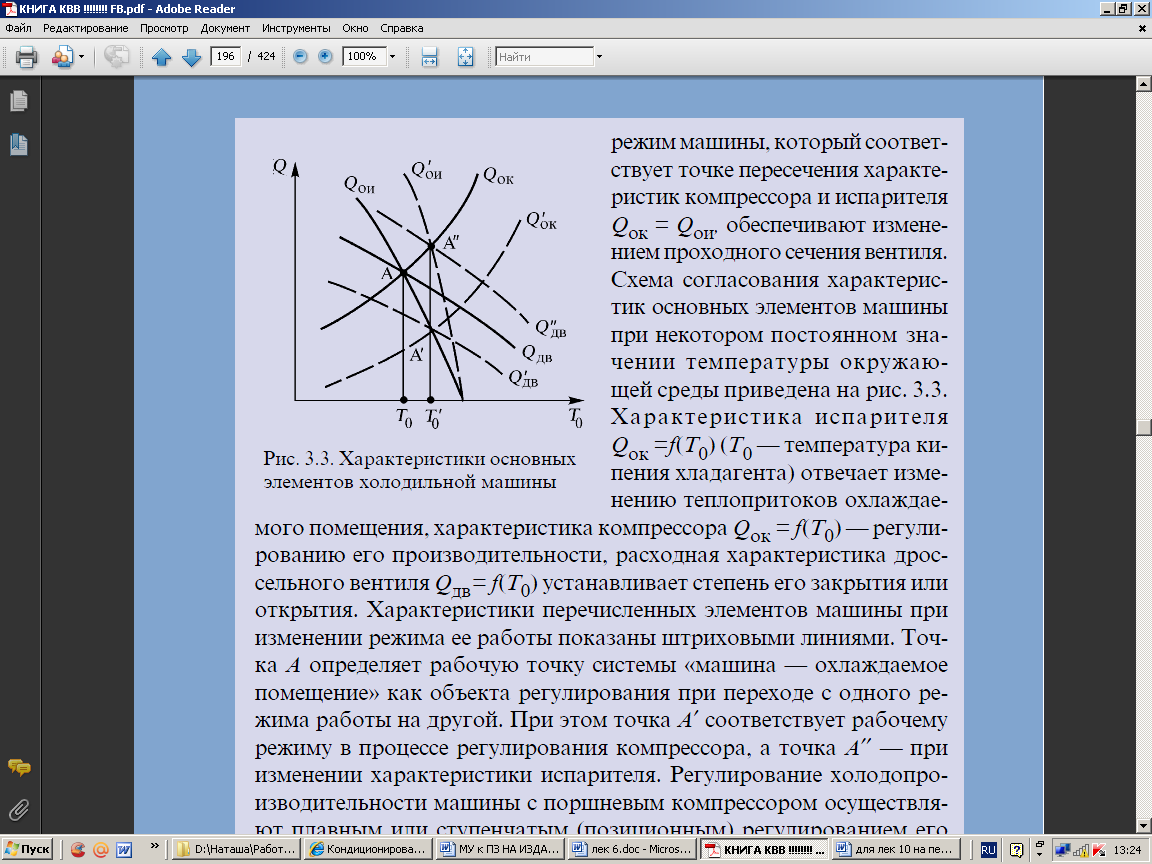Viewport: 1152px width, 864px height.
Task: Click the help question-mark tray icon
Action: 1017,850
